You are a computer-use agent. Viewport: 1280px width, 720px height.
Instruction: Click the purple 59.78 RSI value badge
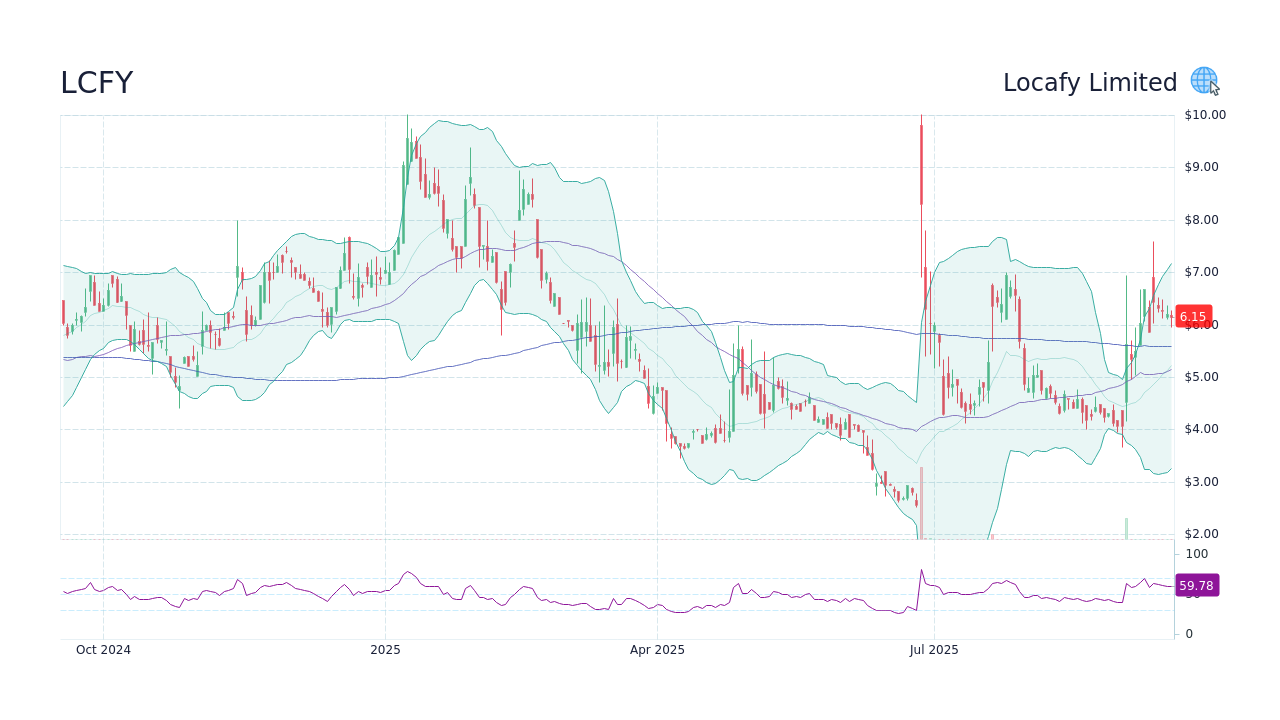[x=1197, y=585]
